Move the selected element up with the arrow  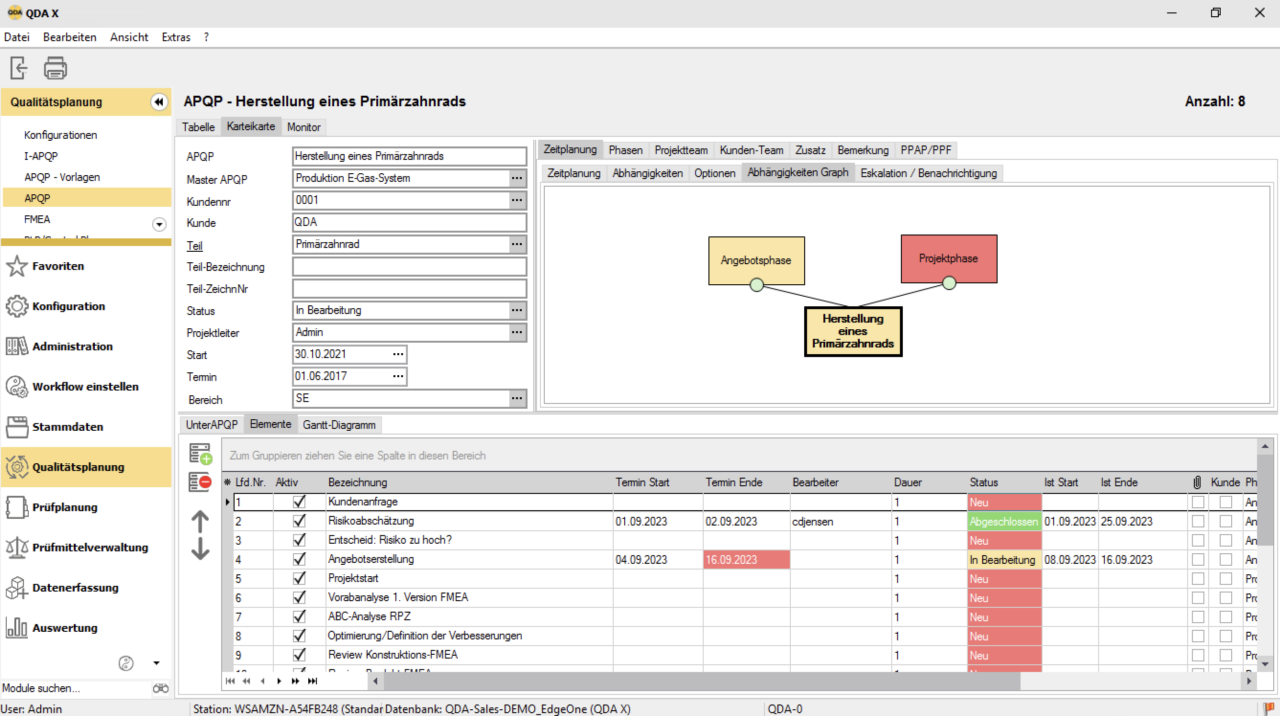point(200,522)
